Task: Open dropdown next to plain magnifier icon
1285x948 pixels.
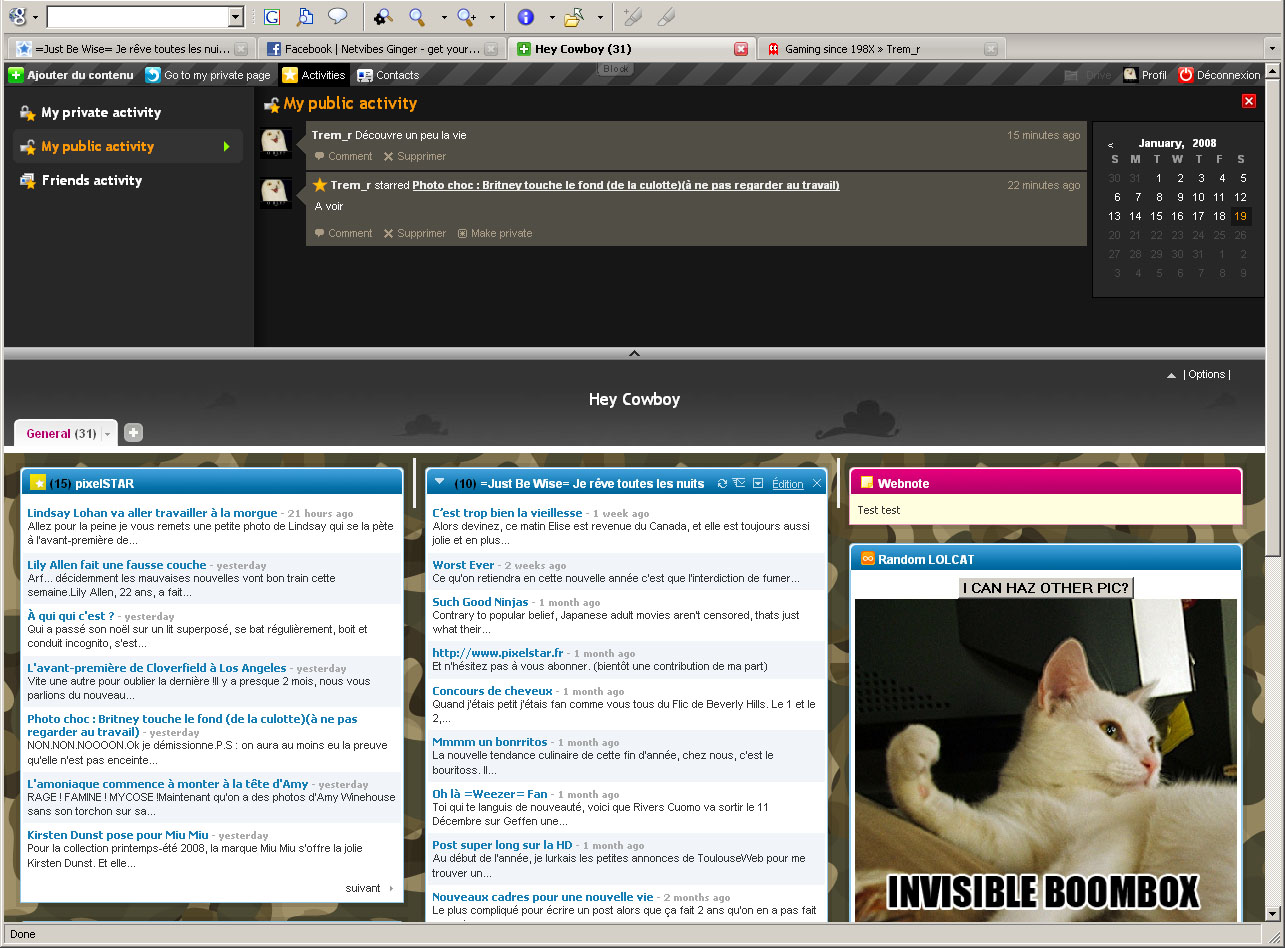Action: click(443, 17)
